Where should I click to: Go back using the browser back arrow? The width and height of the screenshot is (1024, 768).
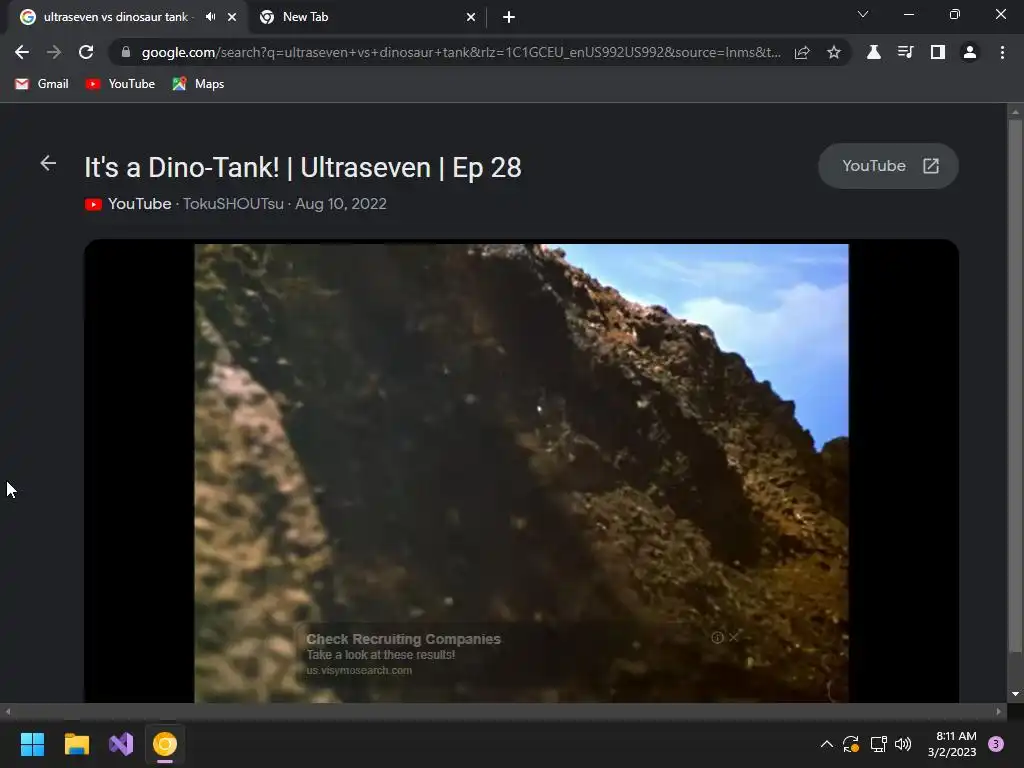[x=22, y=52]
